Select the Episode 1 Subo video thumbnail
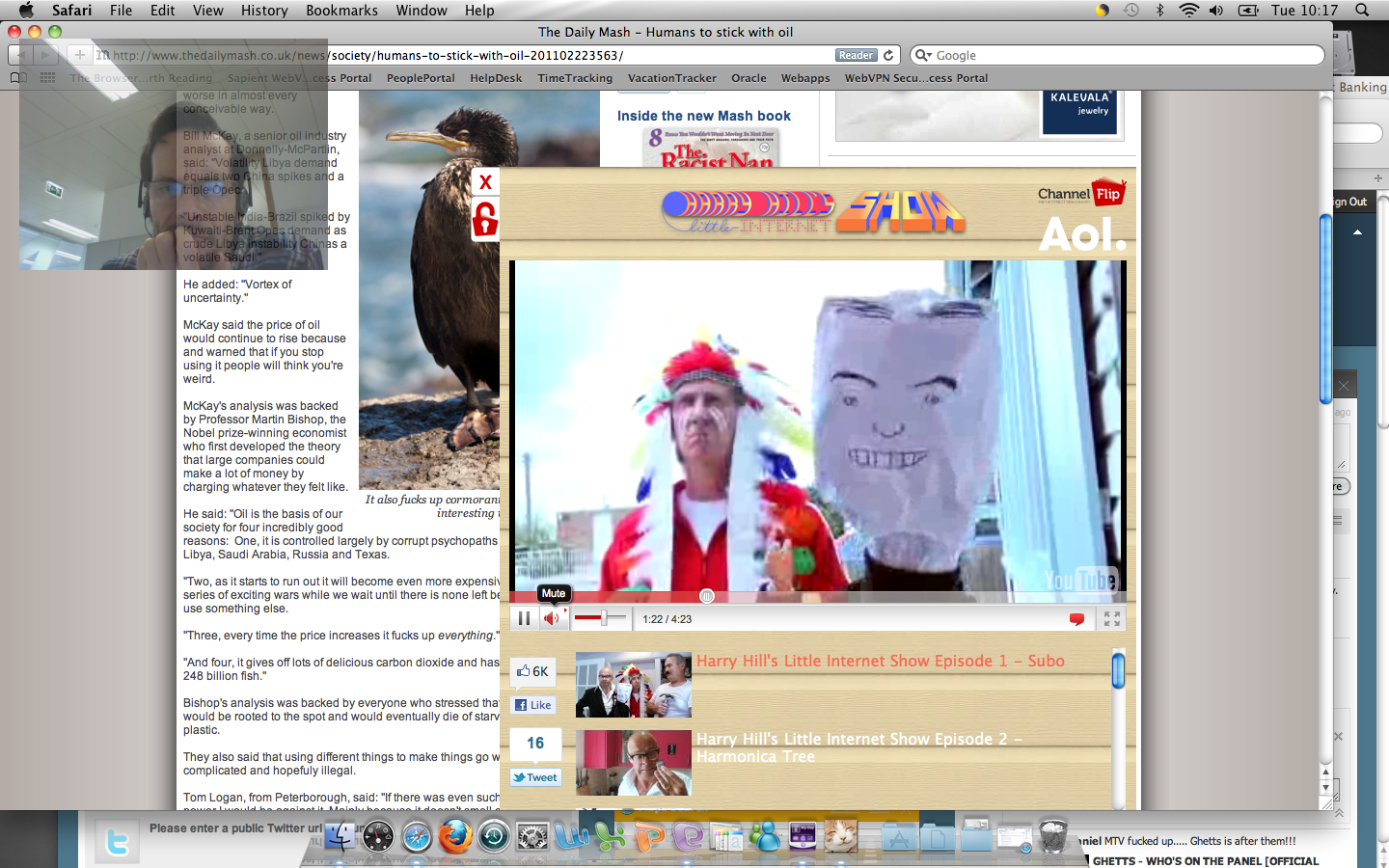This screenshot has width=1389, height=868. 633,685
